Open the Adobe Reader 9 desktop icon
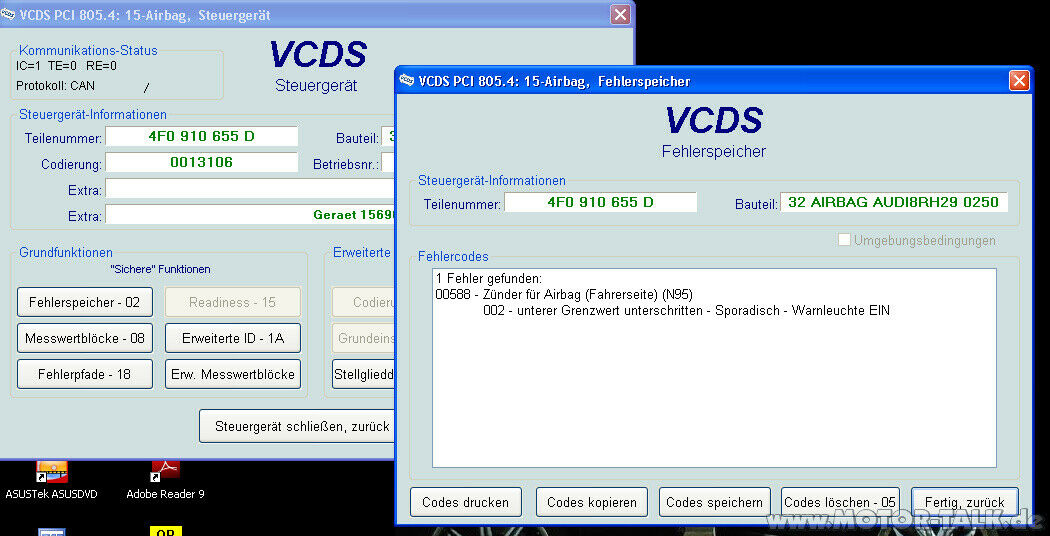The width and height of the screenshot is (1050, 536). 165,474
